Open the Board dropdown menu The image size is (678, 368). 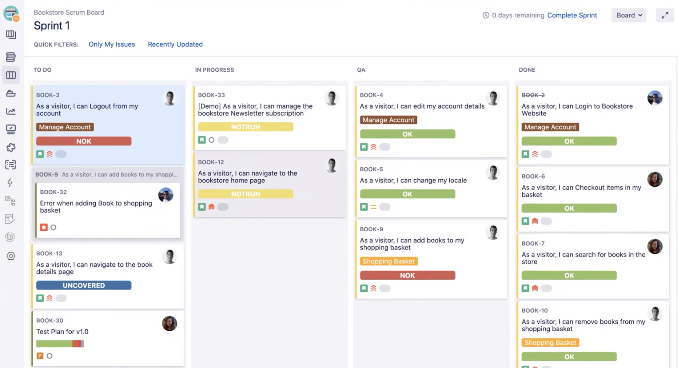click(629, 16)
